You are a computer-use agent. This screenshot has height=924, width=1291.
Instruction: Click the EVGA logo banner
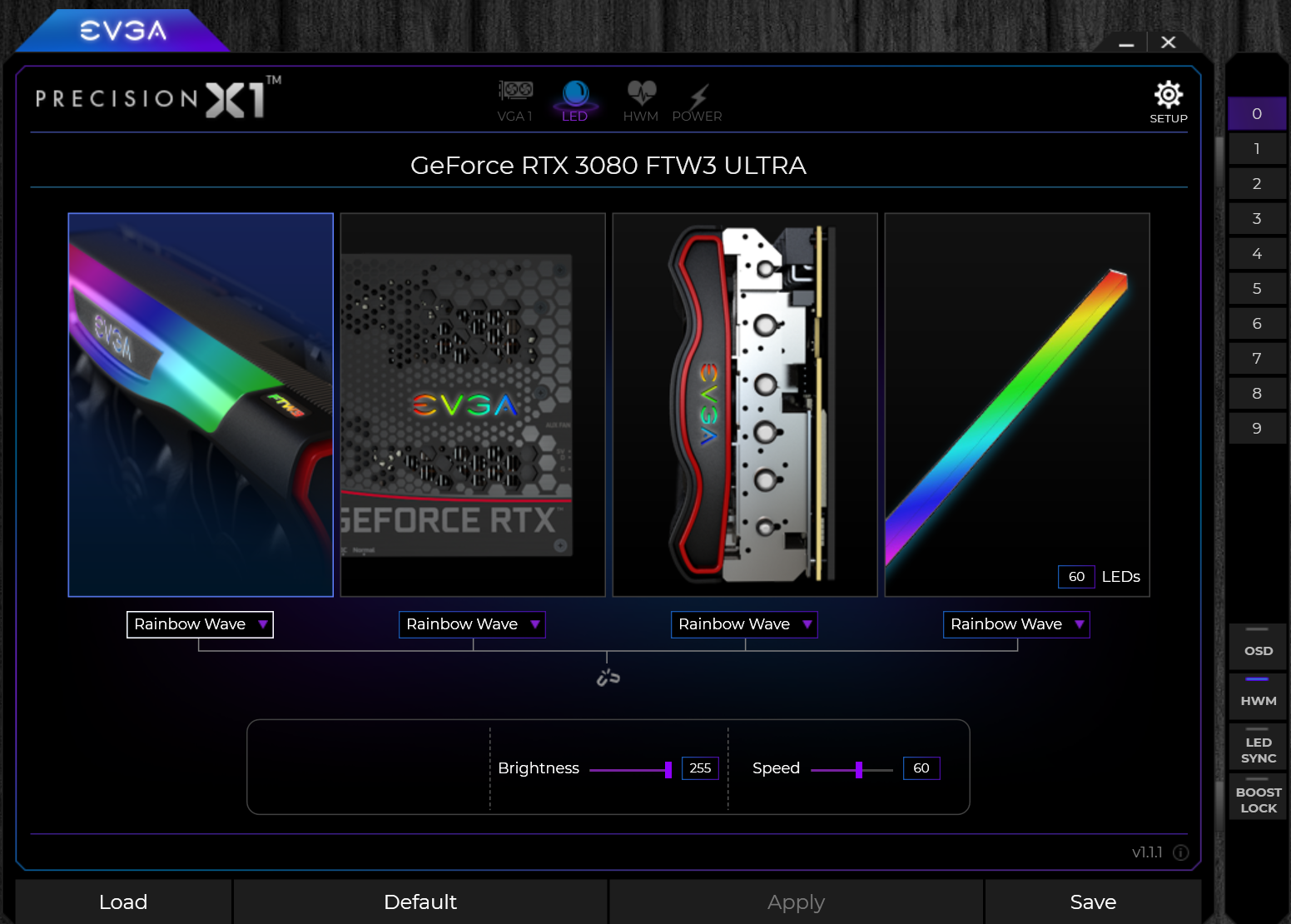click(123, 31)
